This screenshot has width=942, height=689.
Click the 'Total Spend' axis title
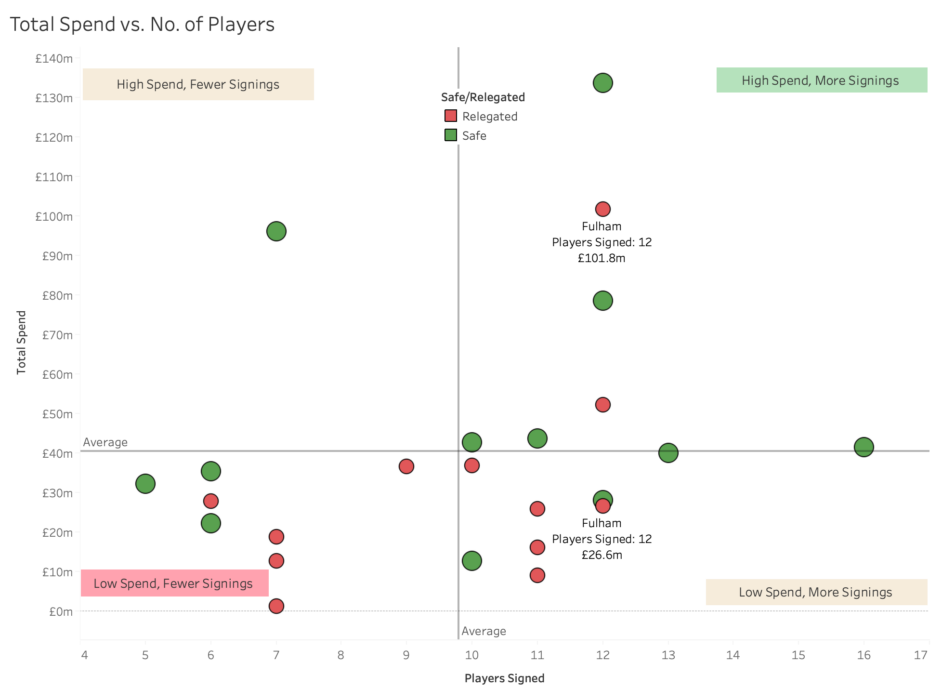click(21, 342)
